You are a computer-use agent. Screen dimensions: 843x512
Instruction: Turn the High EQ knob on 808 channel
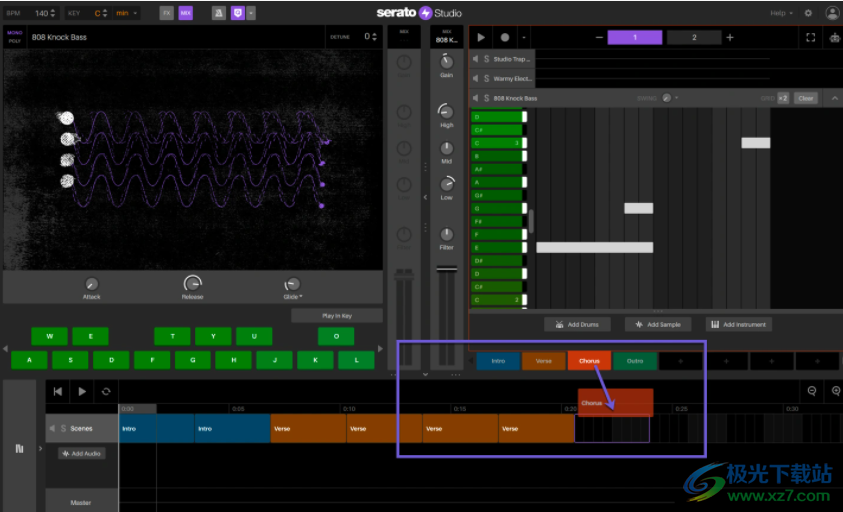click(x=446, y=111)
